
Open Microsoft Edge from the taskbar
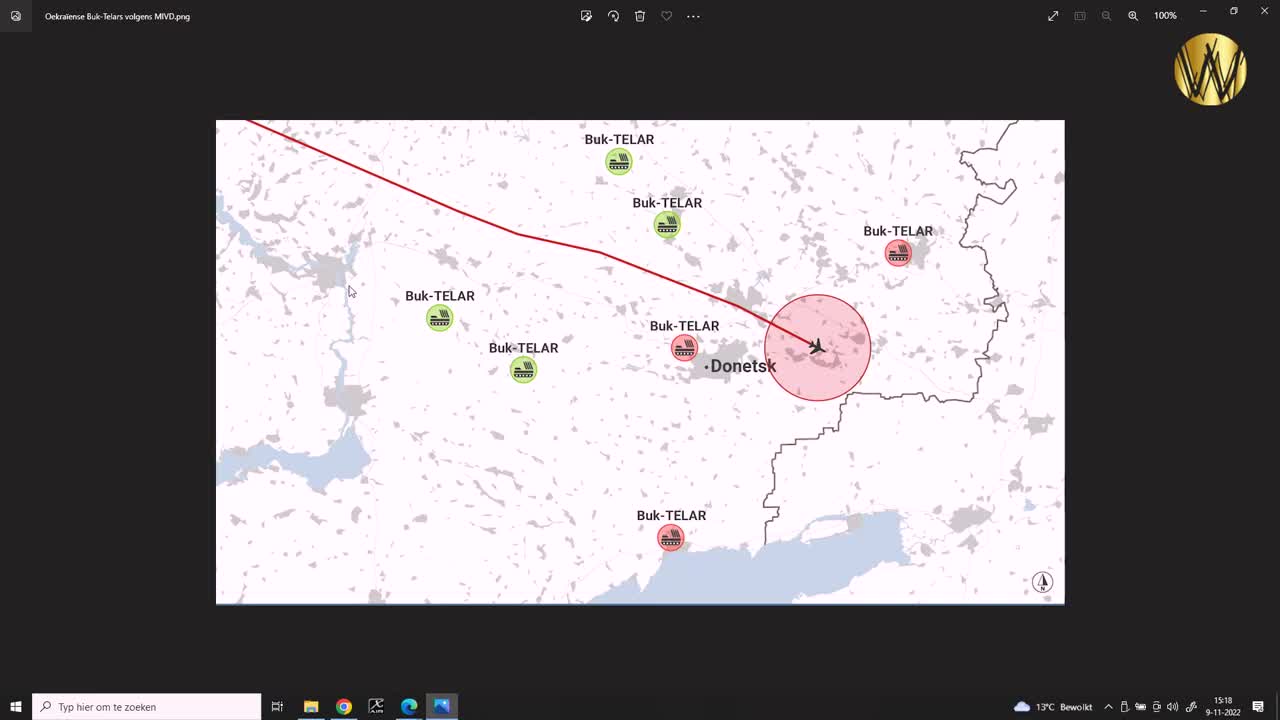pos(409,707)
